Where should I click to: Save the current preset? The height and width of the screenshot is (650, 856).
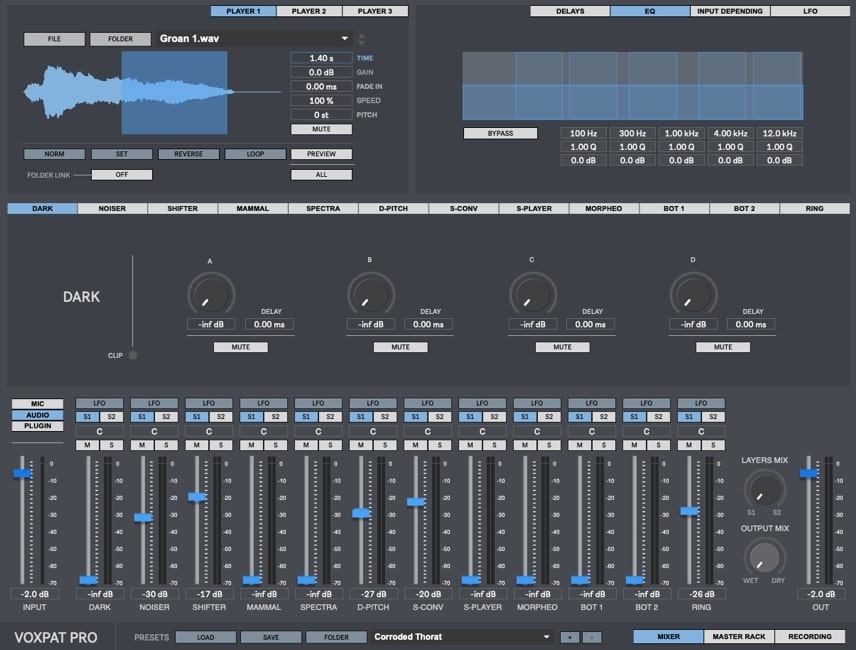click(270, 636)
